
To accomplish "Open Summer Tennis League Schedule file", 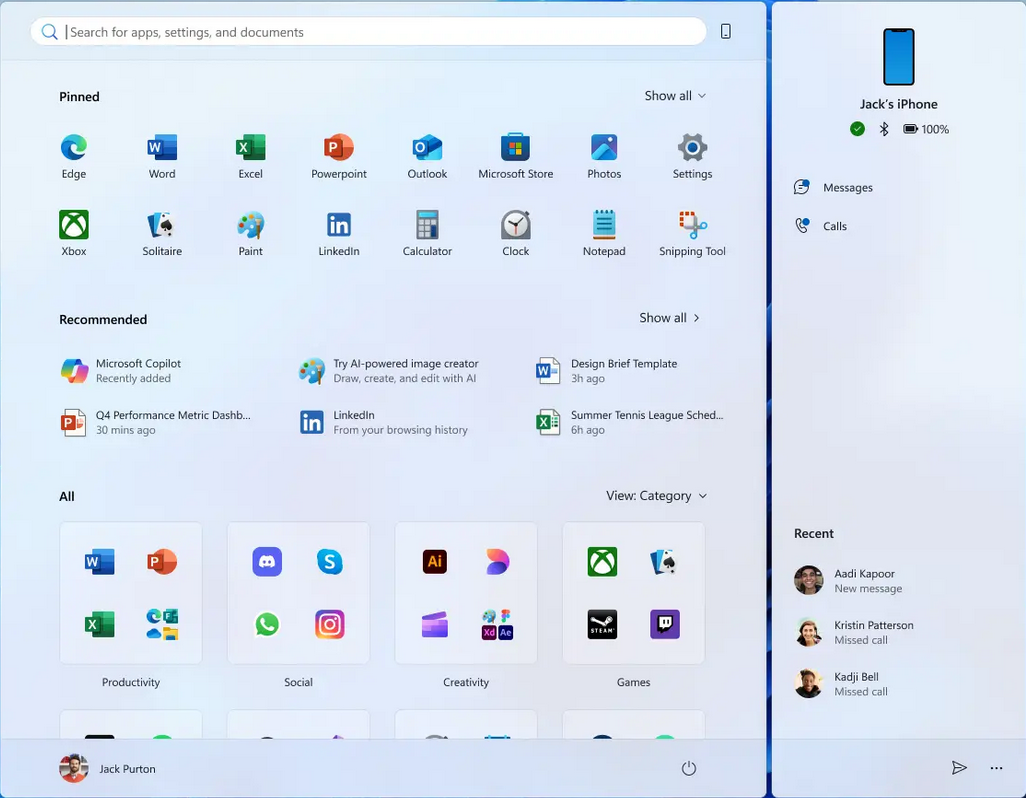I will [x=630, y=423].
